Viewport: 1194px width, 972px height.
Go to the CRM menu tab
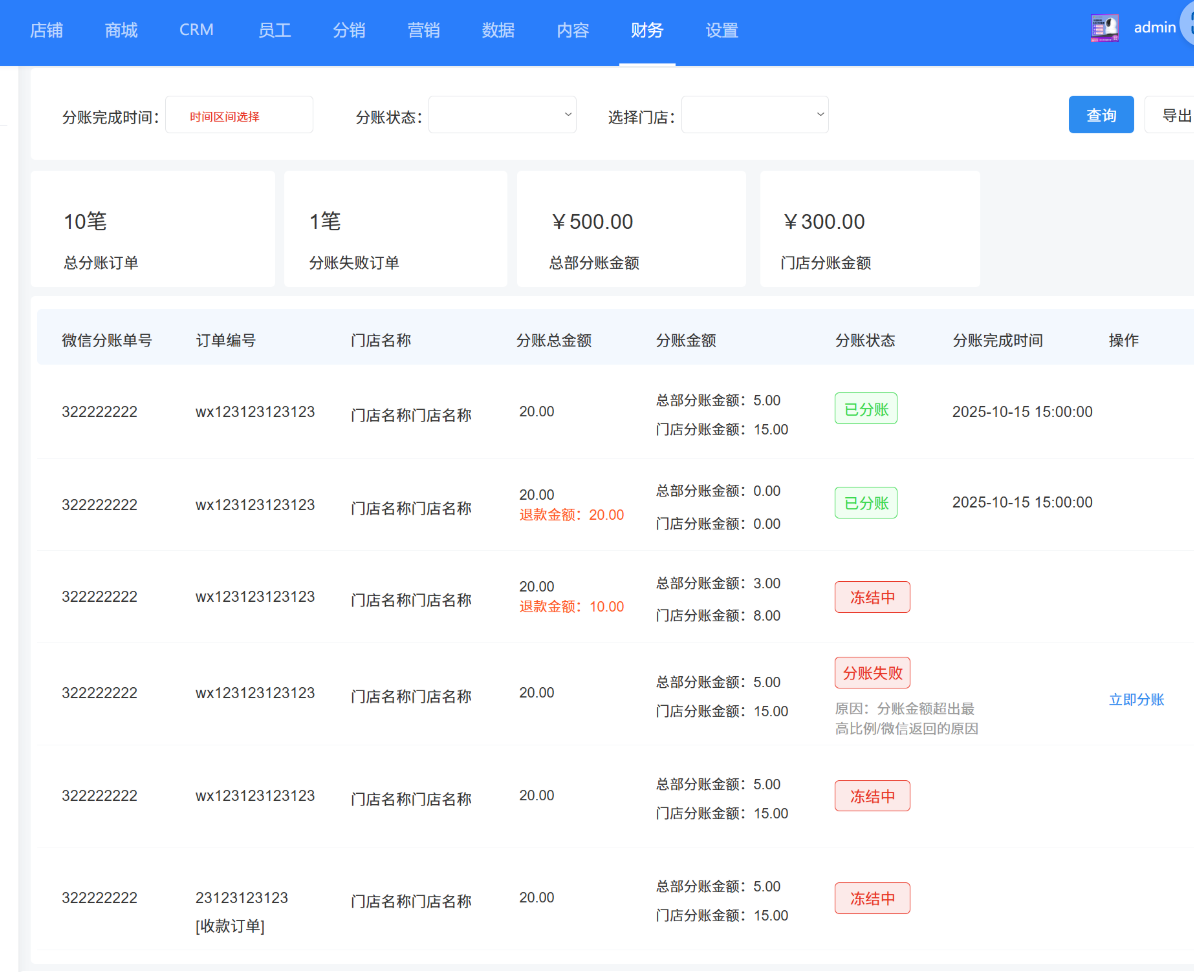(x=196, y=30)
